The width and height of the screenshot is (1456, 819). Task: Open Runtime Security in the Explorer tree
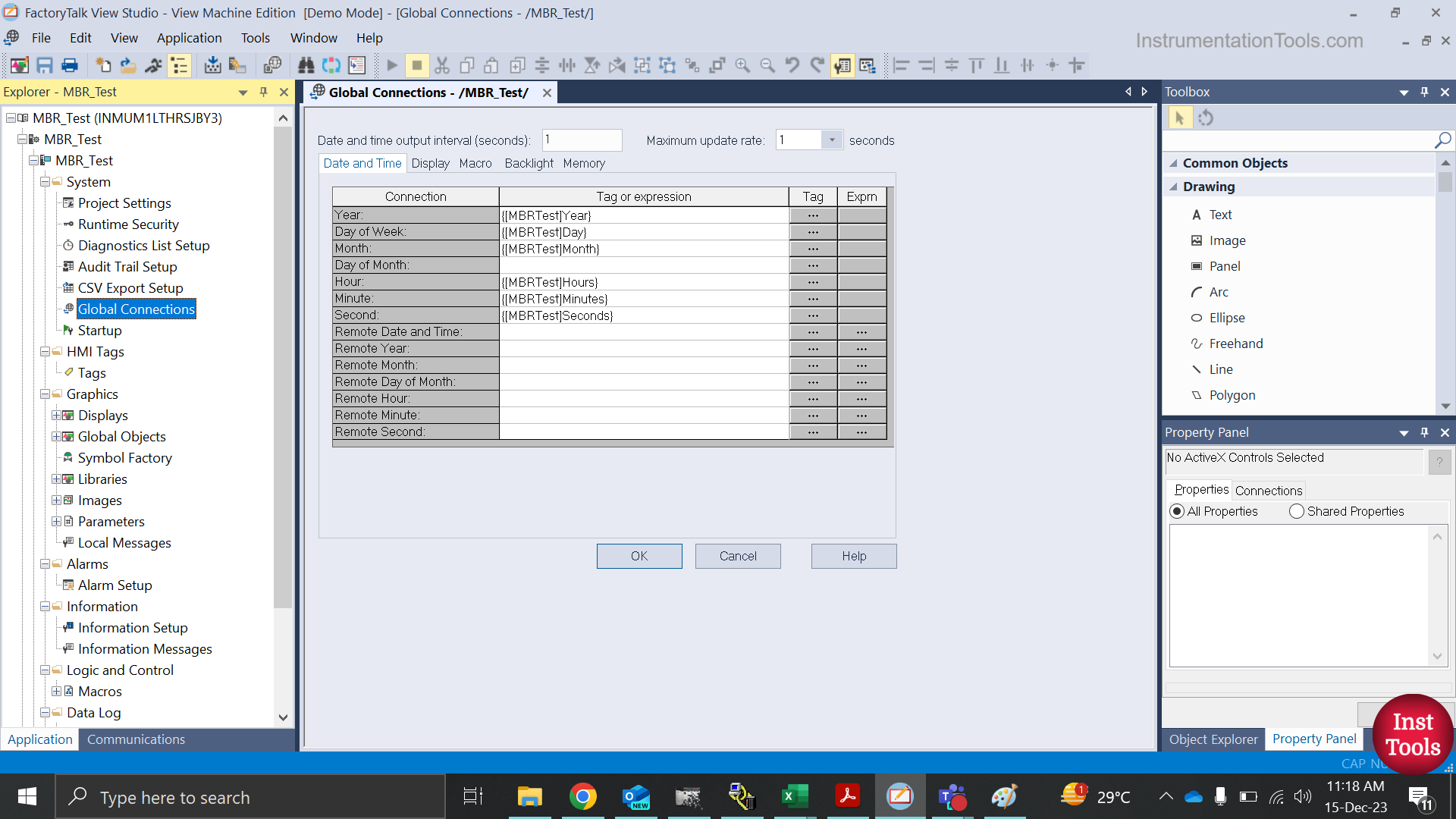(x=128, y=224)
